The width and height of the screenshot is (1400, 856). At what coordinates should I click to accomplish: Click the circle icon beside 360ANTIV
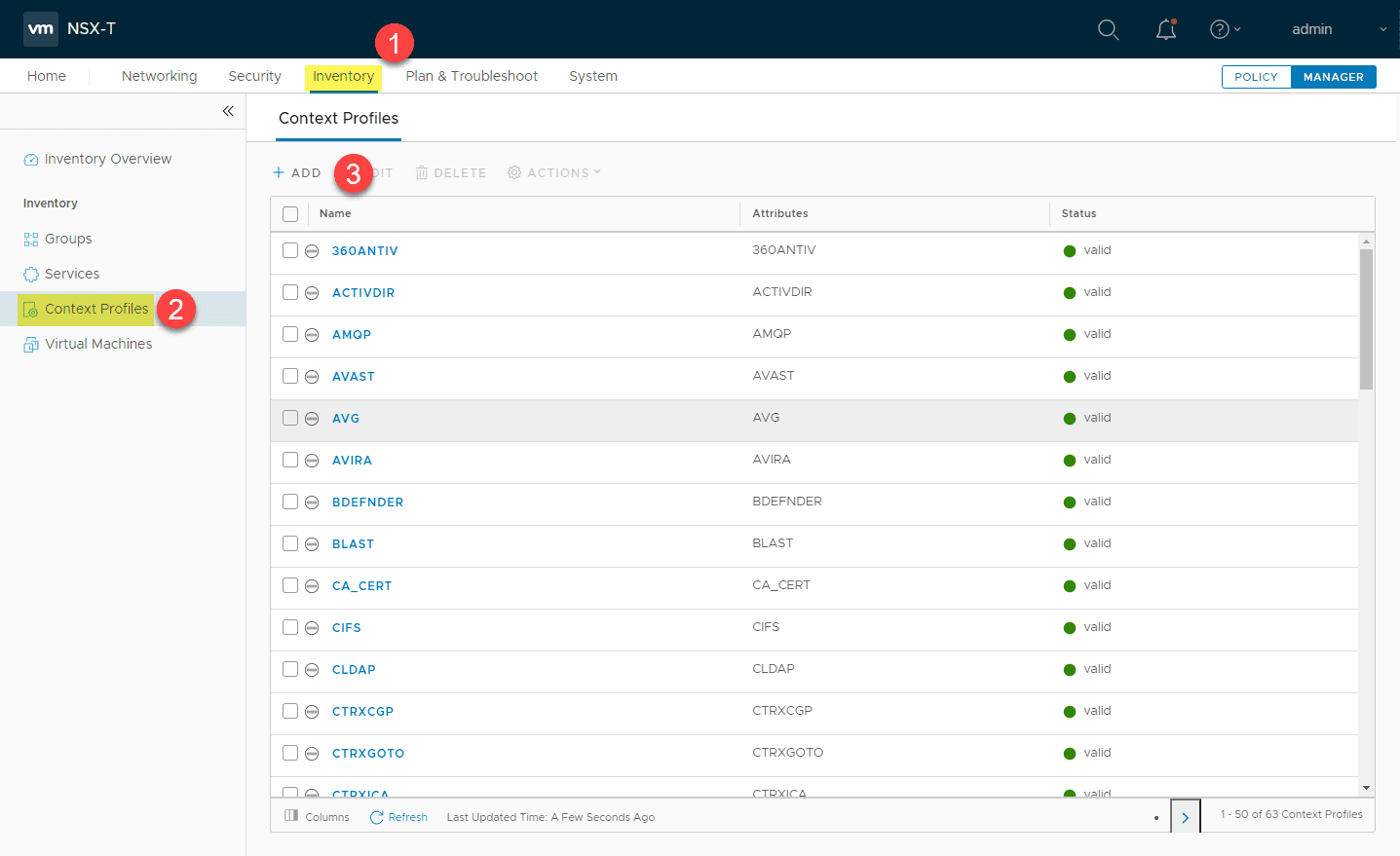pos(312,251)
